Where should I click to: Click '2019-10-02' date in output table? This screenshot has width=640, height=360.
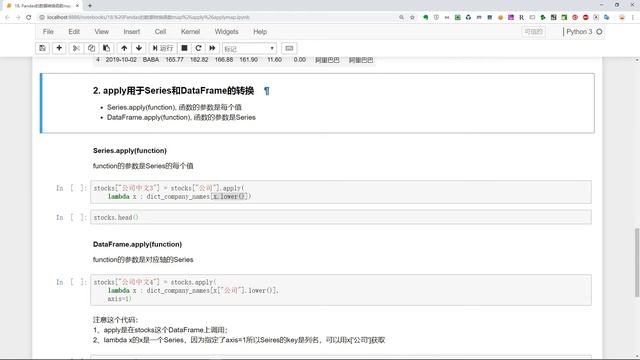tap(121, 60)
